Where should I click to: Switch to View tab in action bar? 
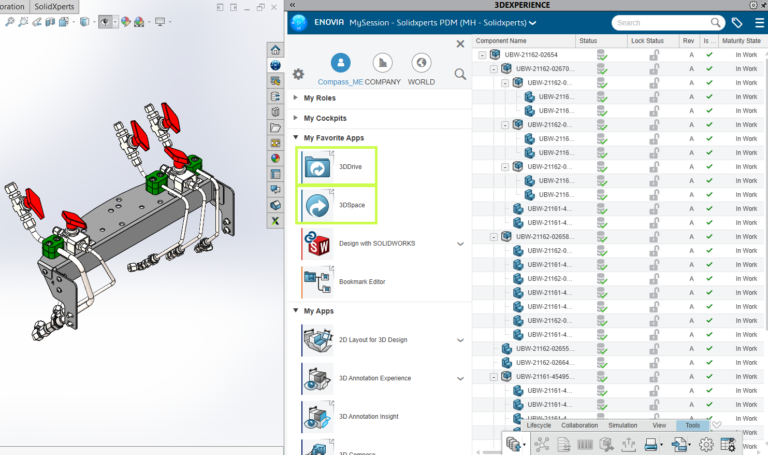(x=659, y=426)
